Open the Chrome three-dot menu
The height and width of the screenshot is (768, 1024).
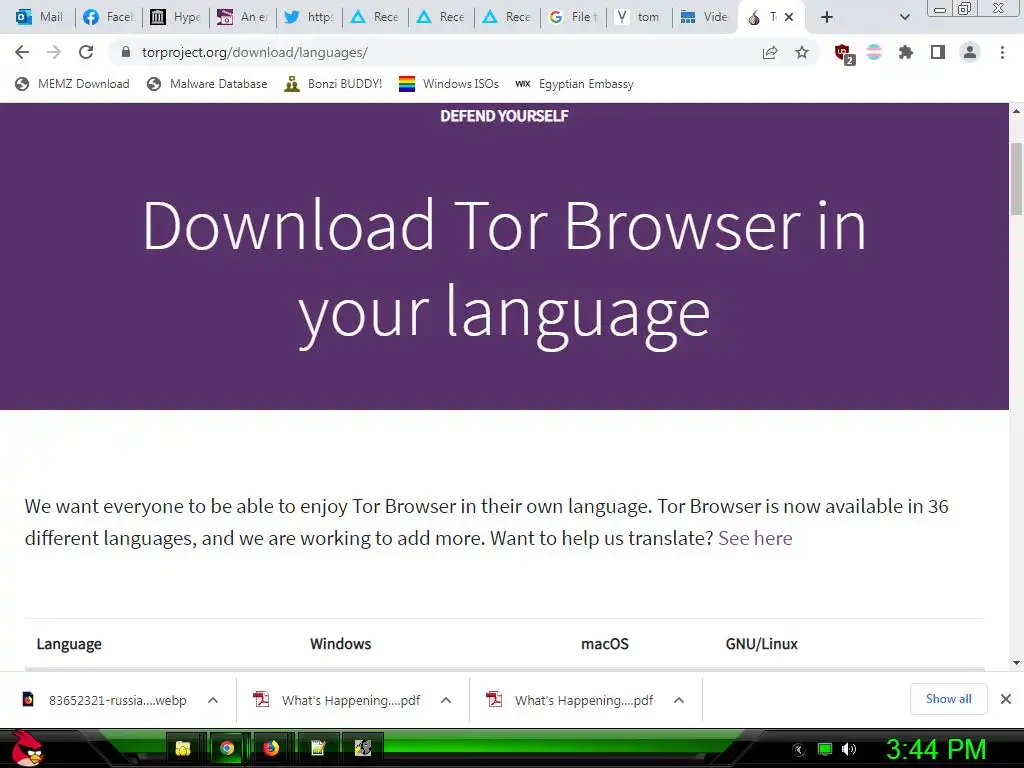click(1002, 52)
